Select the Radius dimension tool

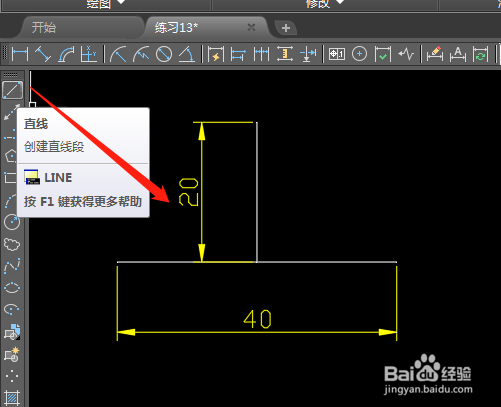point(118,54)
